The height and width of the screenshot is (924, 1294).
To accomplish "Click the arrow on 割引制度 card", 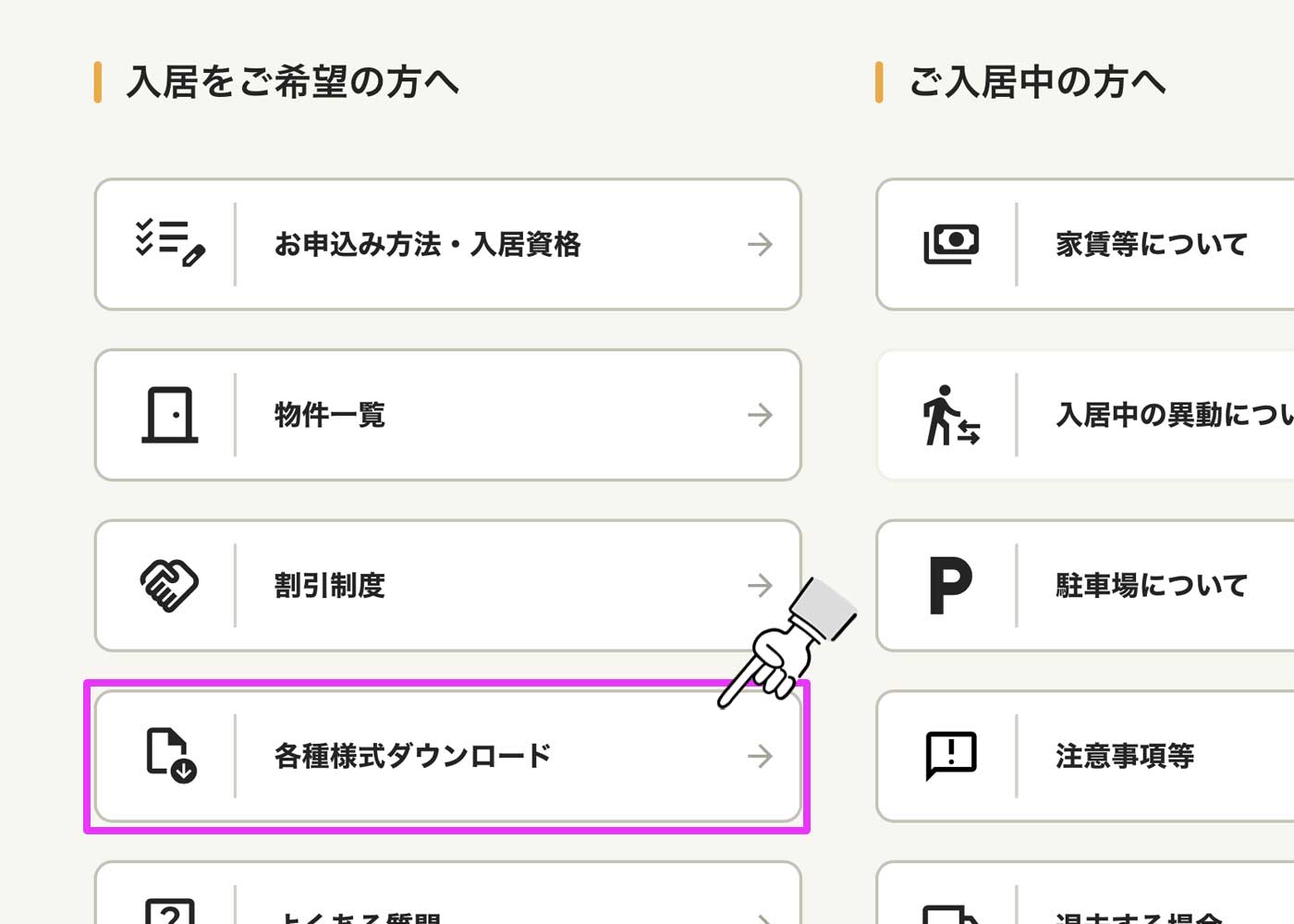I will pos(760,585).
